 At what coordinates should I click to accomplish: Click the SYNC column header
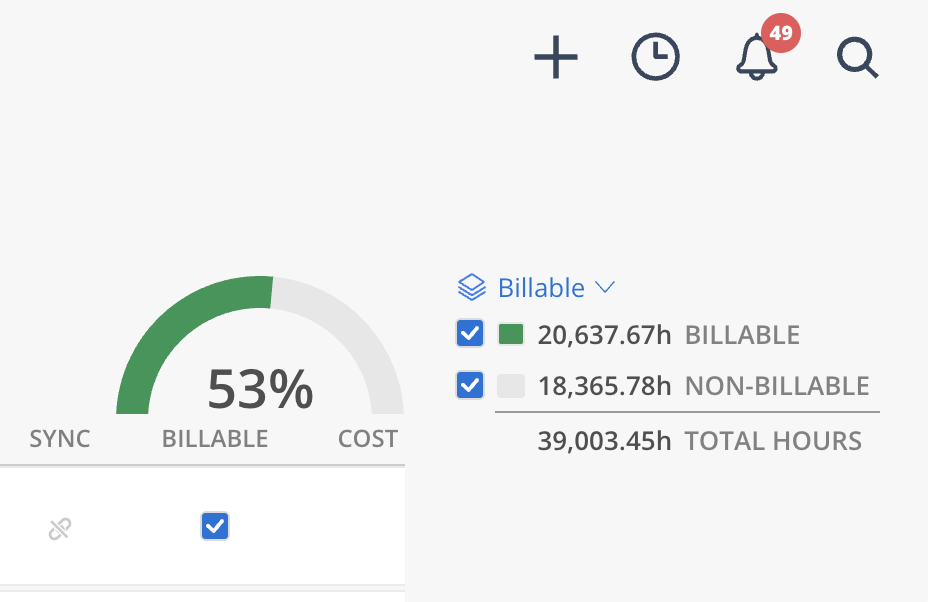tap(60, 439)
